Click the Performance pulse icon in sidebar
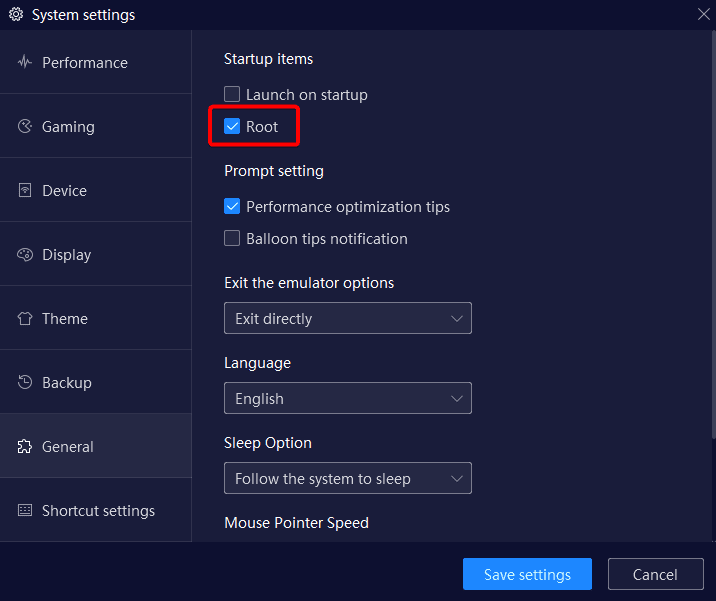The height and width of the screenshot is (601, 716). tap(25, 62)
